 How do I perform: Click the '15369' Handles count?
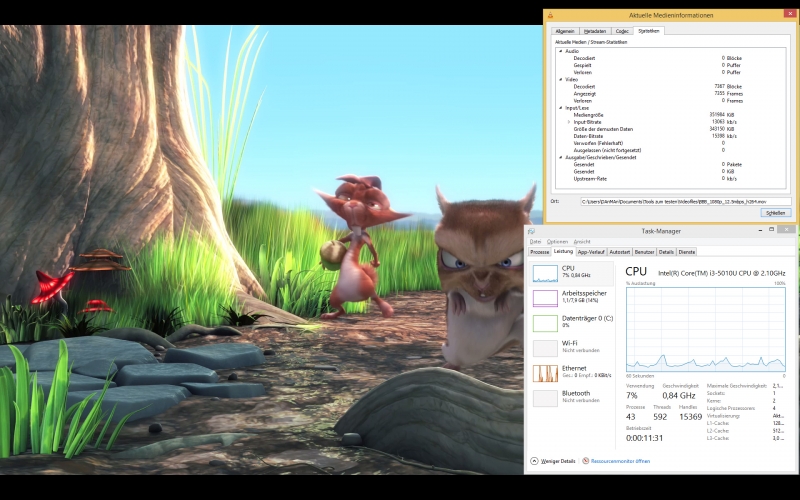point(690,417)
